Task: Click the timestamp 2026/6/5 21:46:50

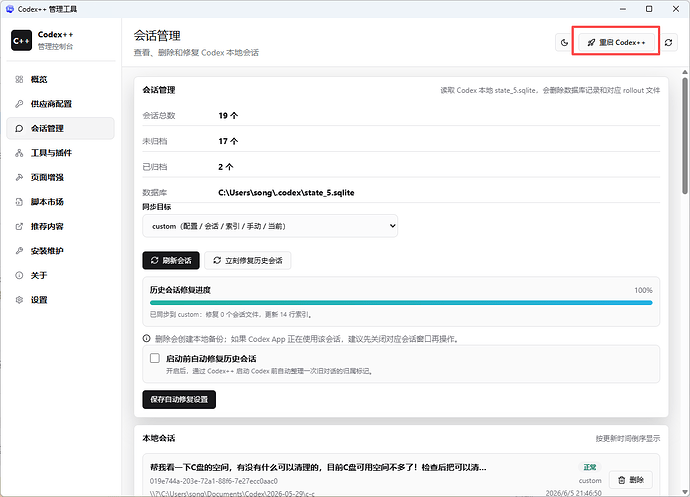Action: pyautogui.click(x=573, y=493)
